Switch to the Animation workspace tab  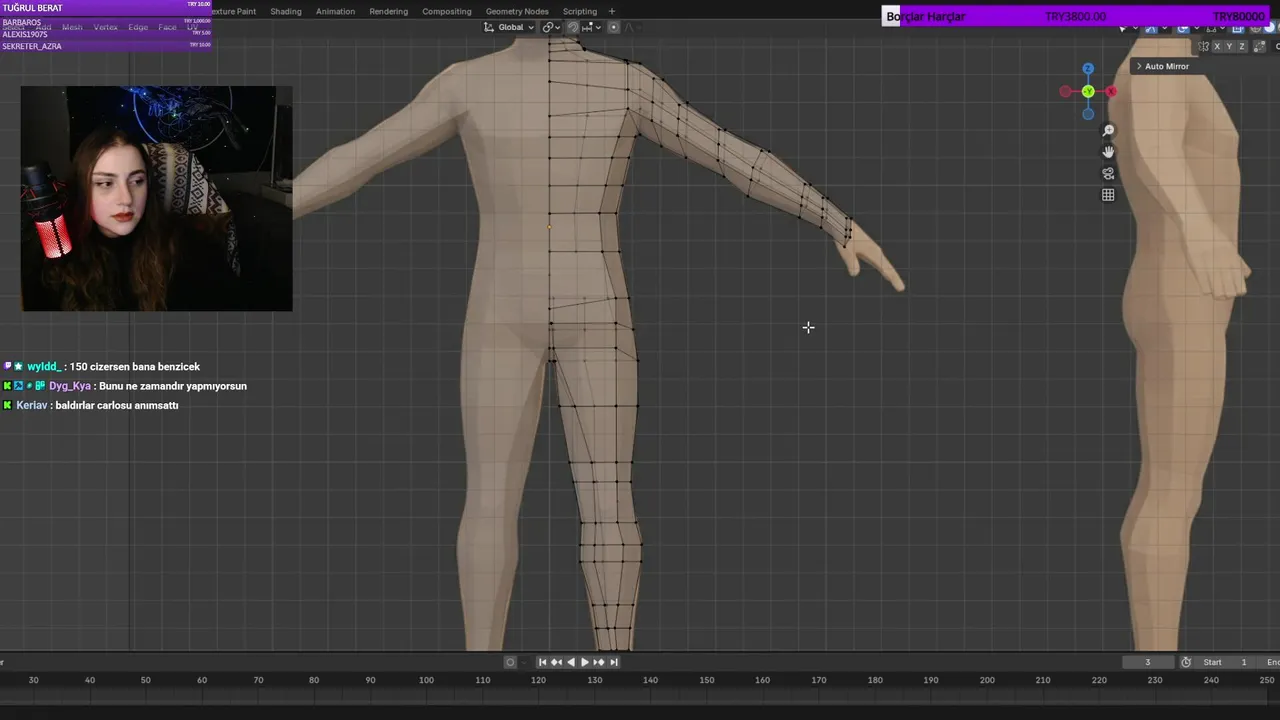point(335,11)
